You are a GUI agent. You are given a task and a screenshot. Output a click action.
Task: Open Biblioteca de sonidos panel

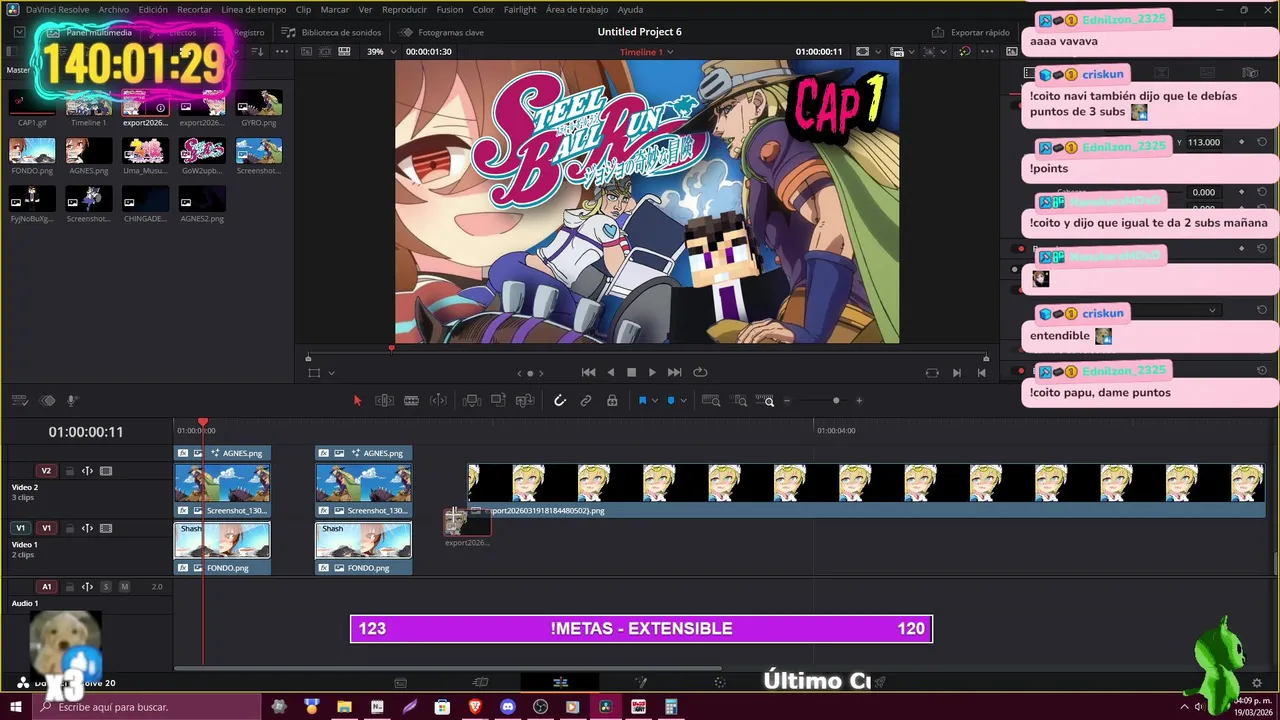tap(332, 32)
